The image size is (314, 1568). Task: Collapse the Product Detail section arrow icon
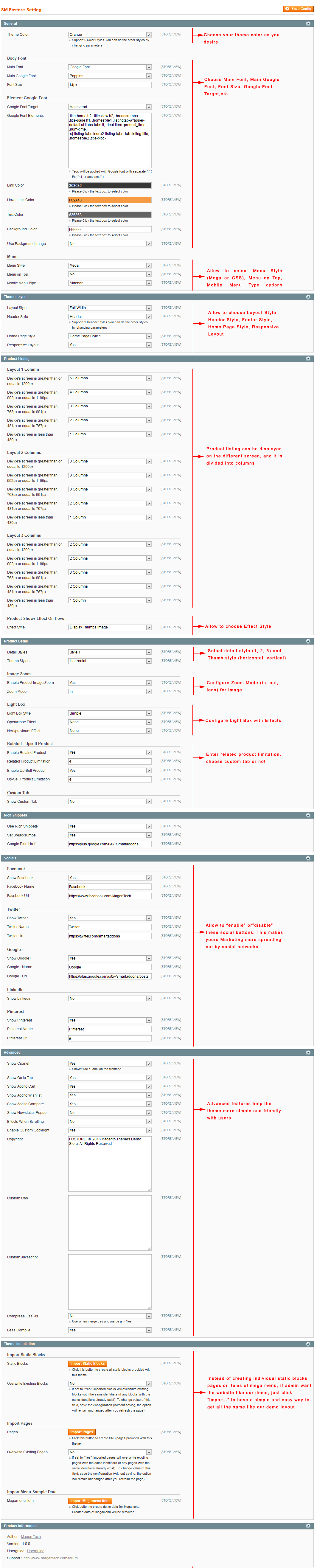click(308, 641)
